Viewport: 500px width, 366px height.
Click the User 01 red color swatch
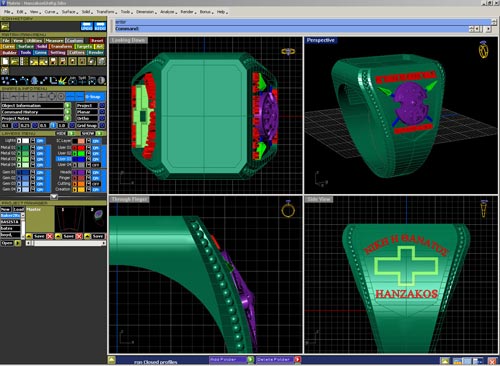(81, 148)
